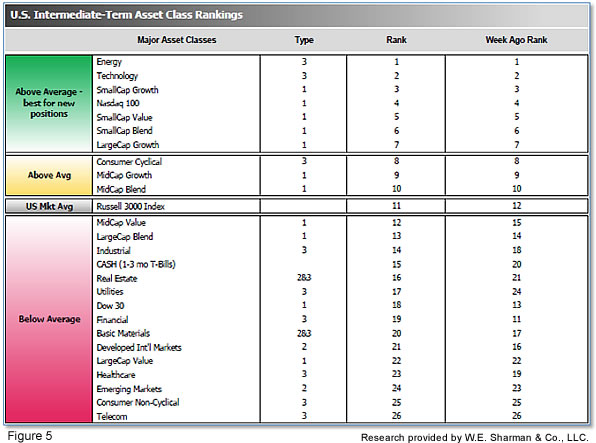Click the red Below Average category block
The height and width of the screenshot is (443, 596).
coord(49,319)
